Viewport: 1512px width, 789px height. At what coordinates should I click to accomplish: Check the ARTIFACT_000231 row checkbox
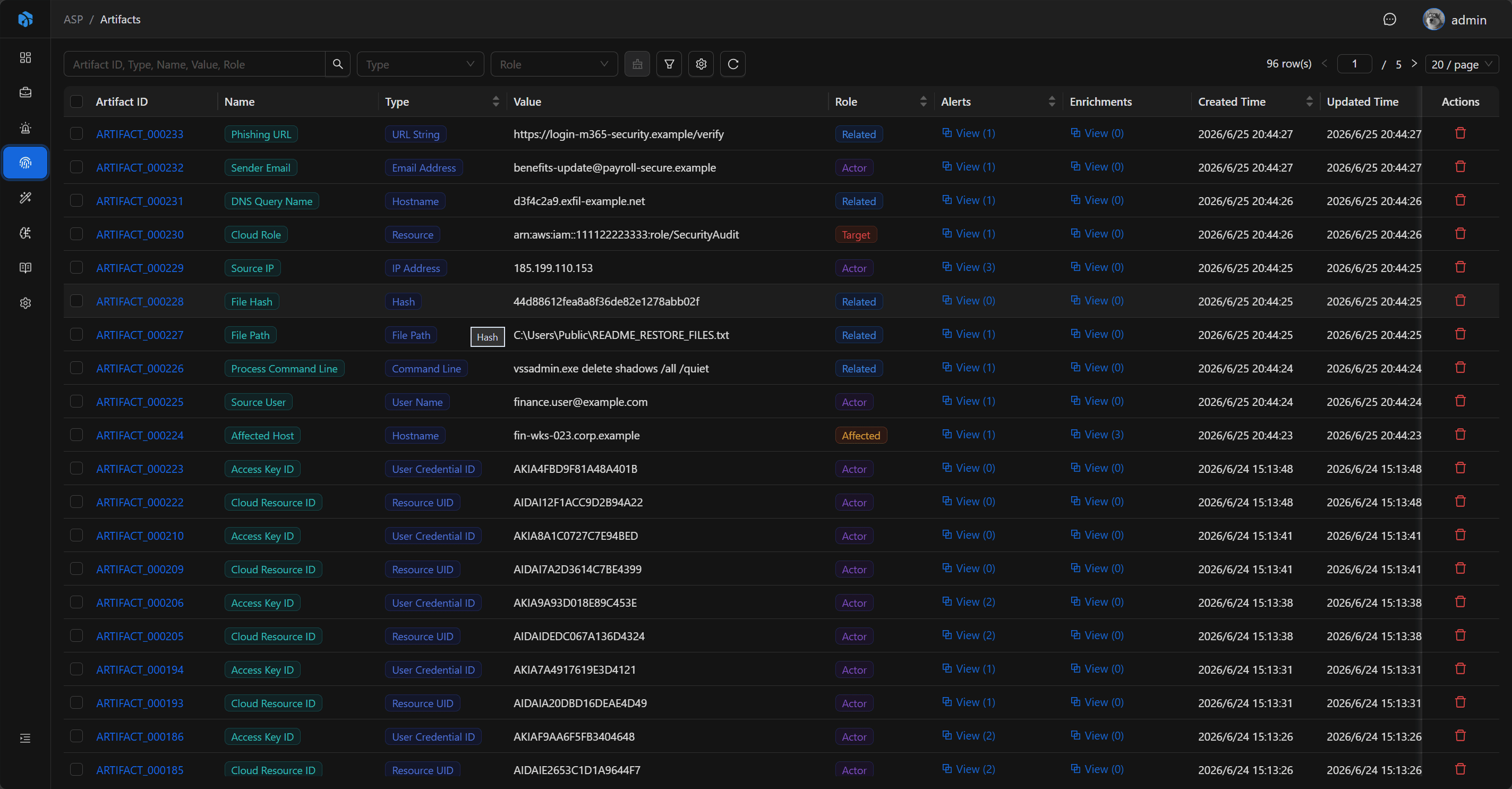76,200
